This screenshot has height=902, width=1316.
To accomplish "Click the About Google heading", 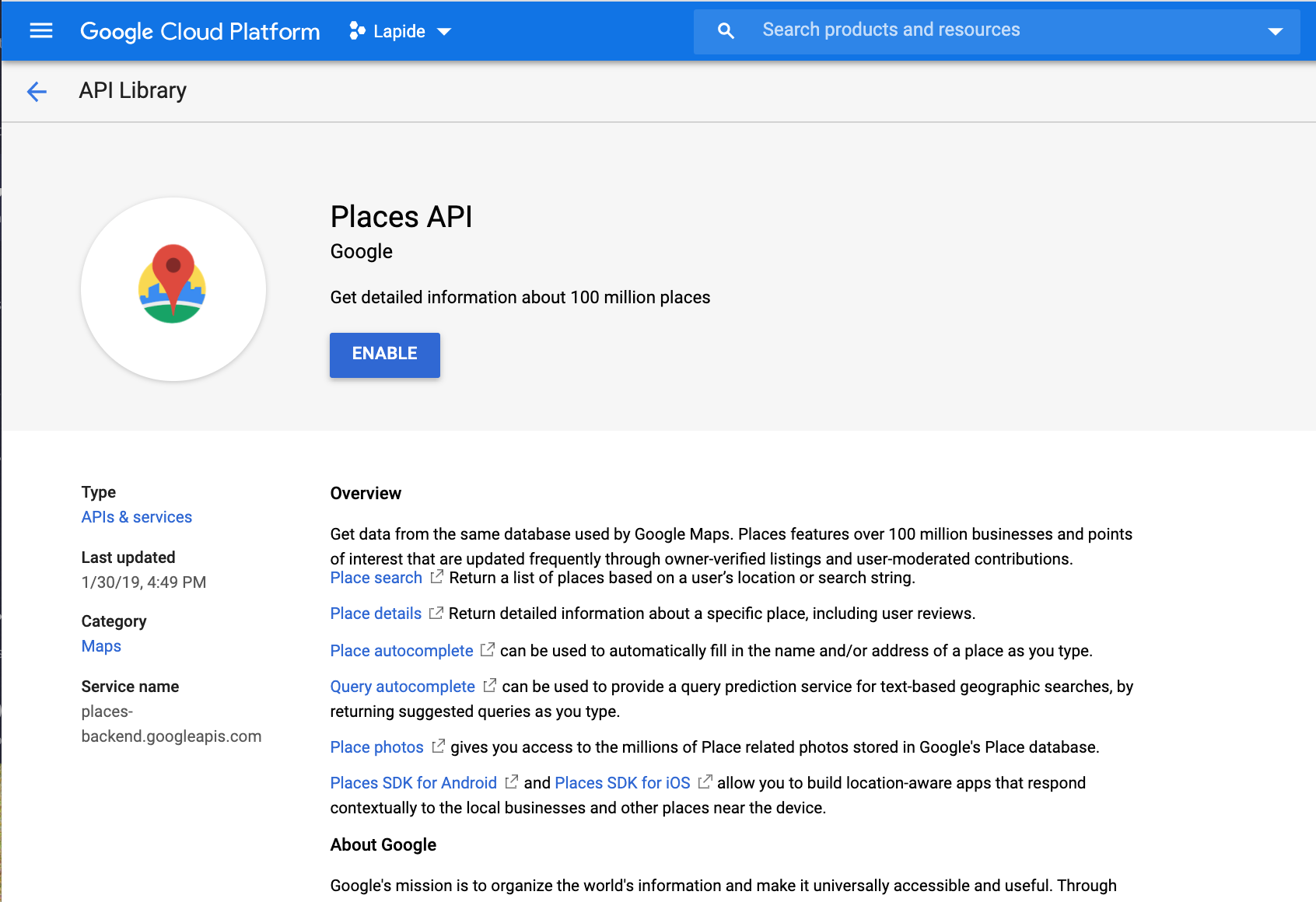I will (383, 845).
